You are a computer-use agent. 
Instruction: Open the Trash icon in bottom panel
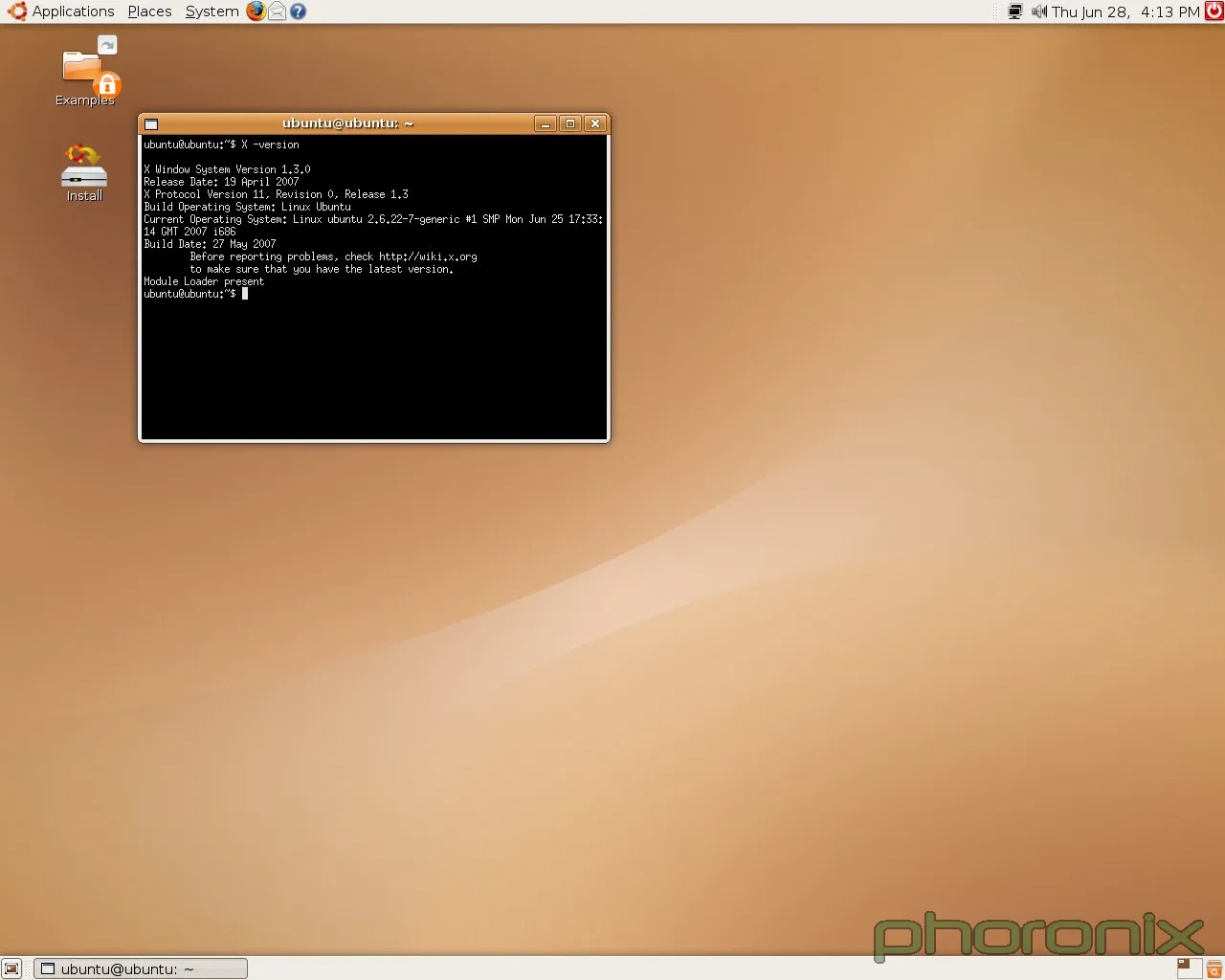1214,969
